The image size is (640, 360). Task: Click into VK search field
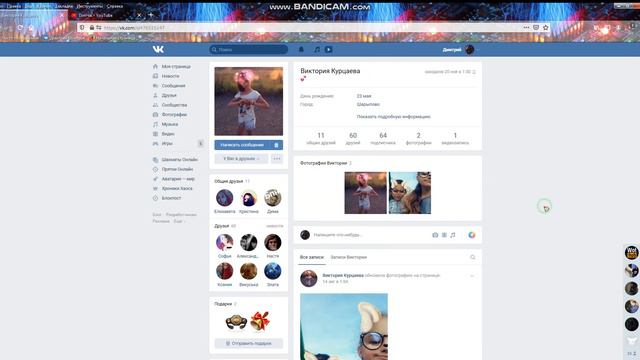pos(249,49)
